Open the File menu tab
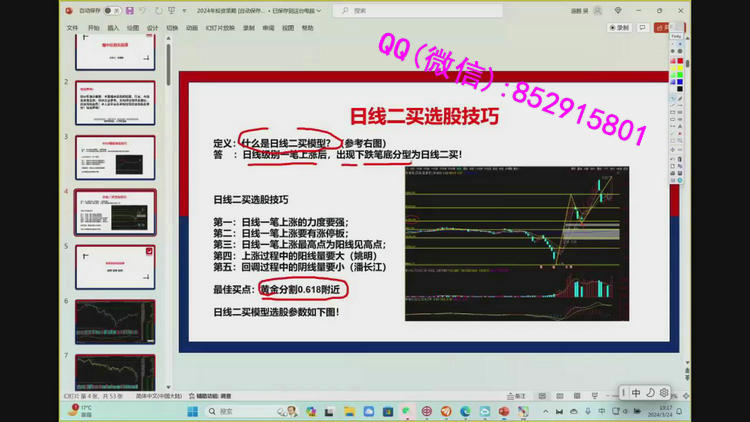Screen dimensions: 750x422 [72, 28]
